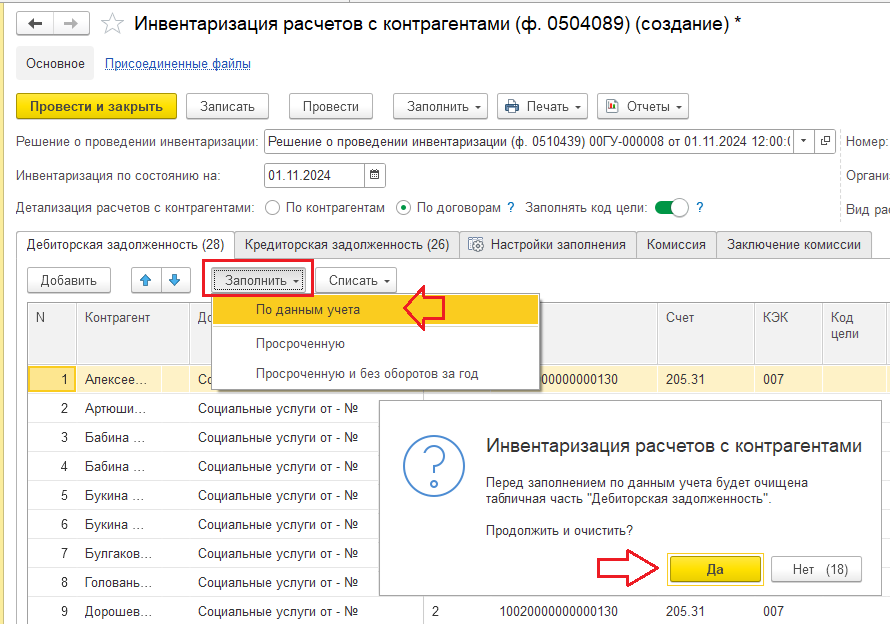This screenshot has height=624, width=890.
Task: Click the Провести button
Action: click(331, 106)
